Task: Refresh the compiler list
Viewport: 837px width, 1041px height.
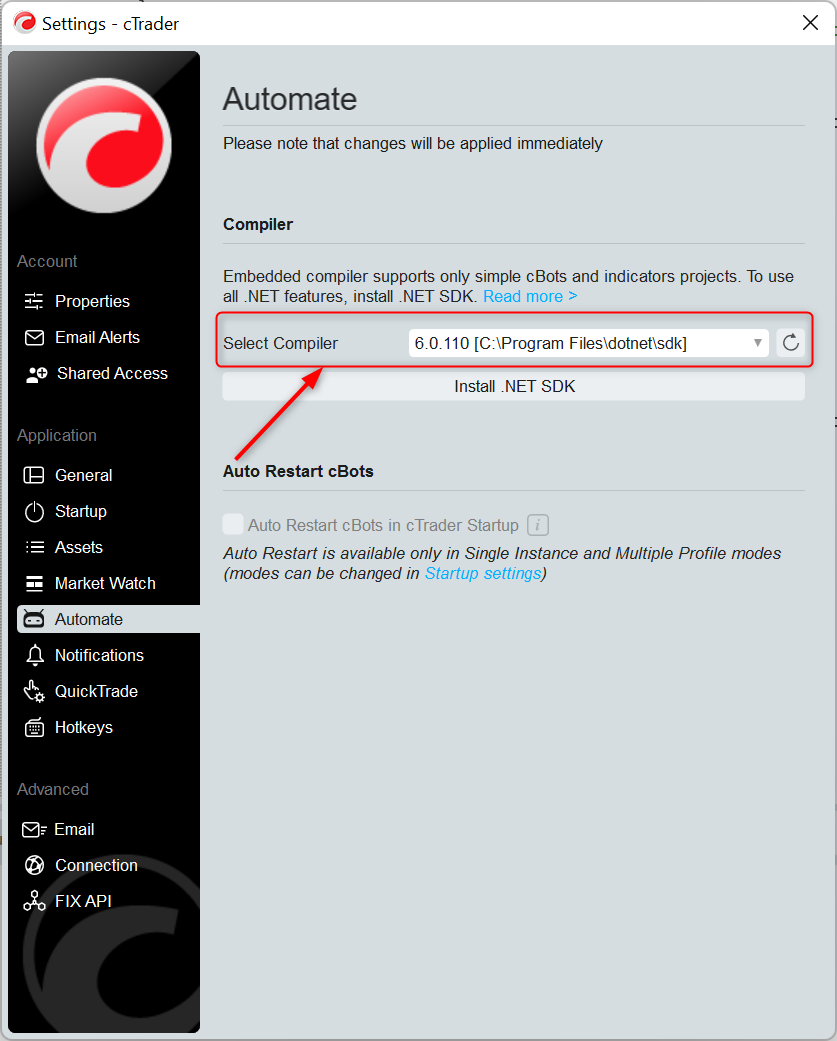Action: point(791,343)
